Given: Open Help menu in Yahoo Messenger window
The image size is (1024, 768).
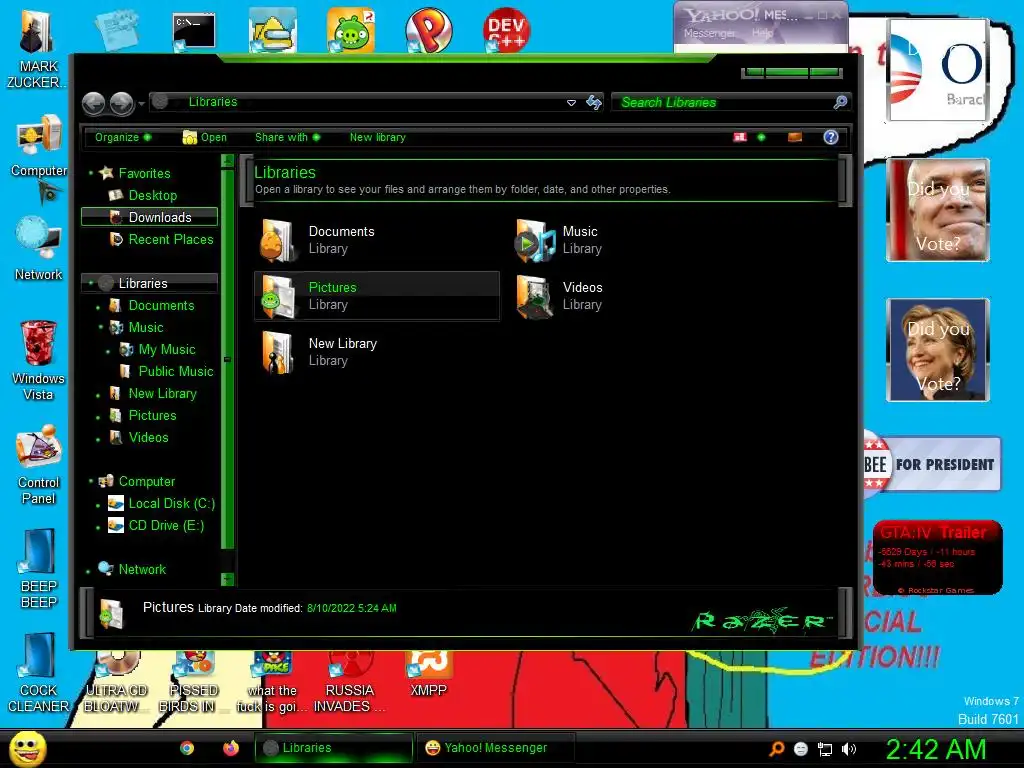Looking at the screenshot, I should 761,33.
